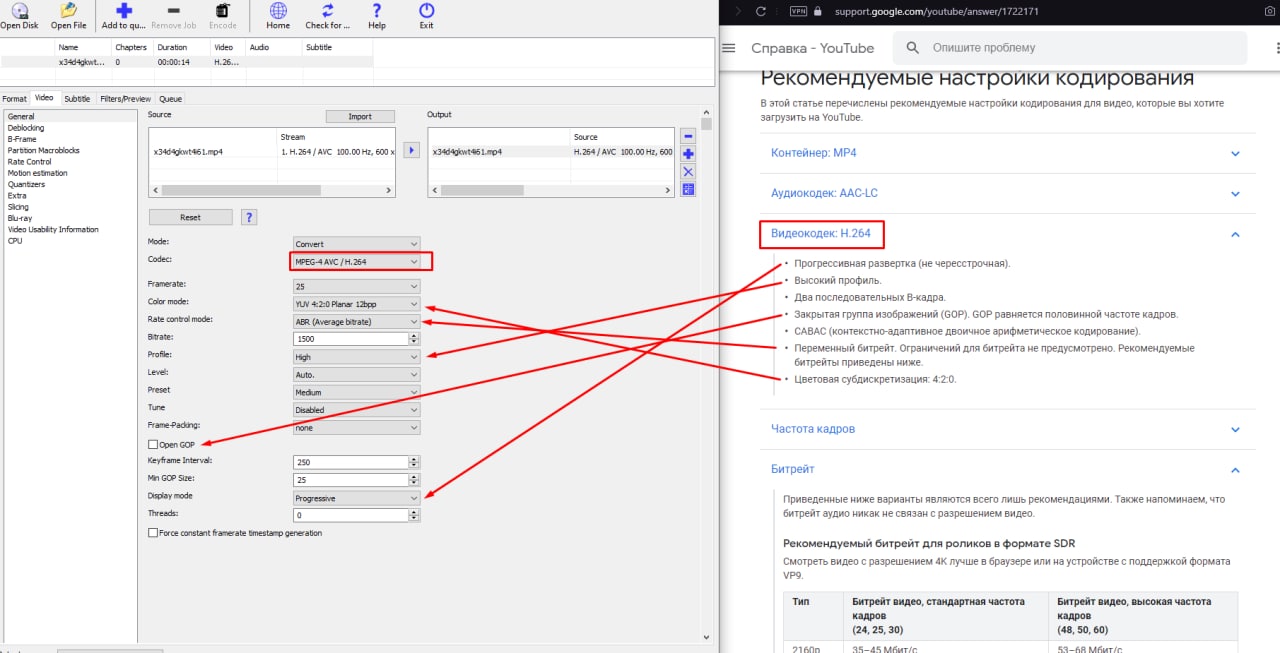Screen dimensions: 1280x653
Task: Click the Keyframe Interval field
Action: 351,462
